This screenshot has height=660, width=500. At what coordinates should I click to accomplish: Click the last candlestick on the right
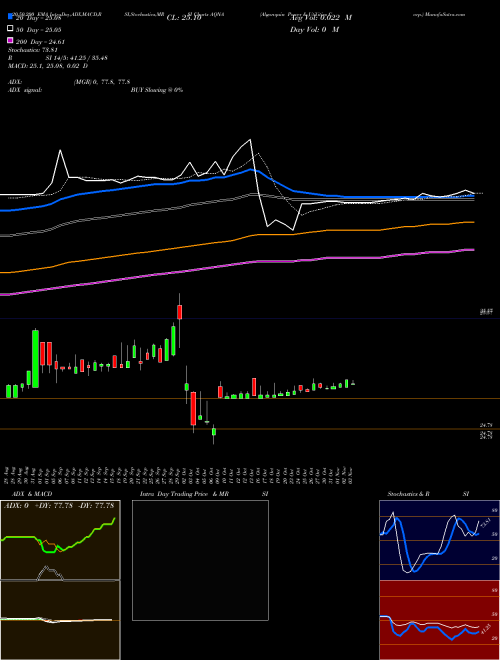[353, 383]
